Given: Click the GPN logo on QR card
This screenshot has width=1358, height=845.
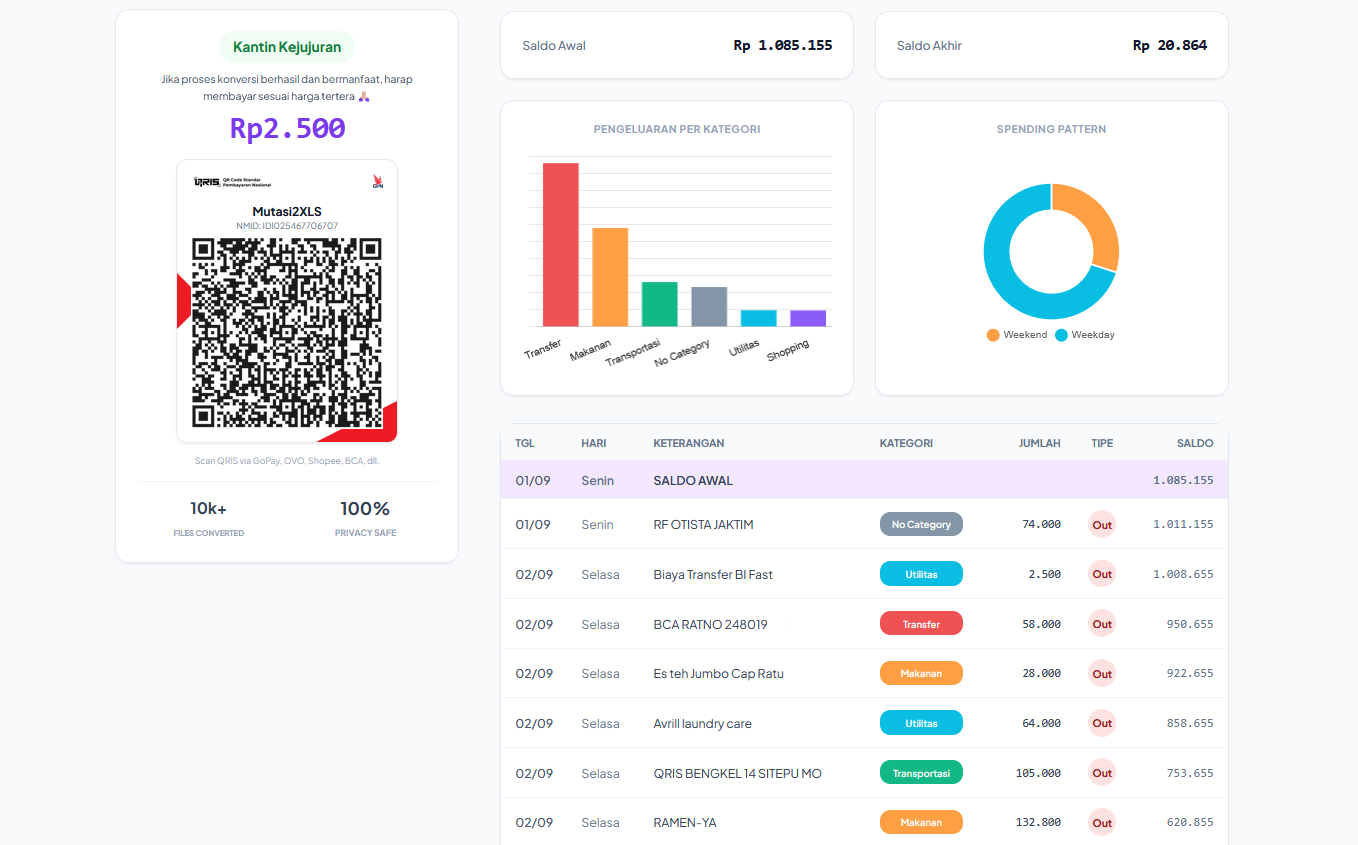Looking at the screenshot, I should point(377,181).
